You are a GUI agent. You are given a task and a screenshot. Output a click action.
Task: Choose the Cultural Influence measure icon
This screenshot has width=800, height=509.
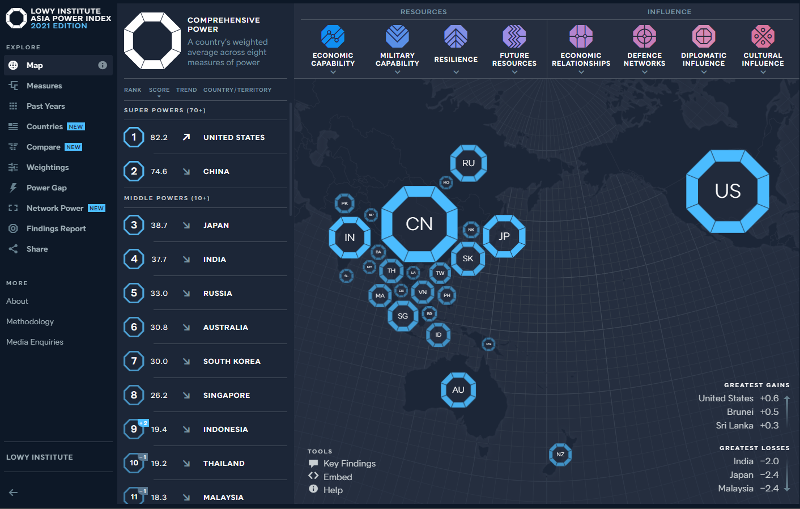[x=763, y=37]
